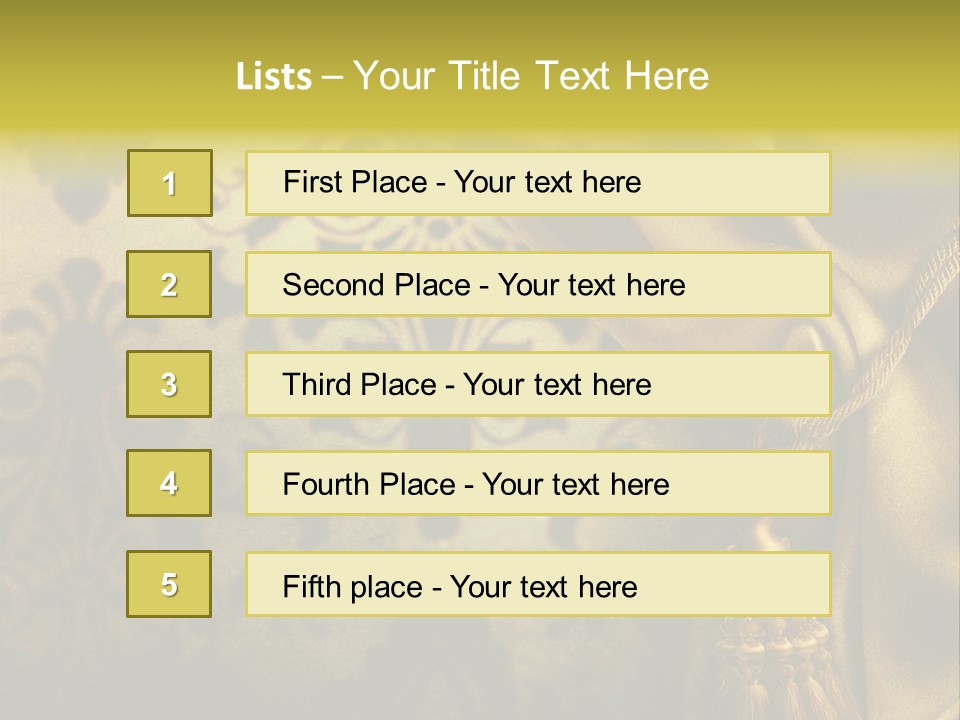Click "Your text here" in the fourth row
The image size is (960, 720).
tap(576, 485)
